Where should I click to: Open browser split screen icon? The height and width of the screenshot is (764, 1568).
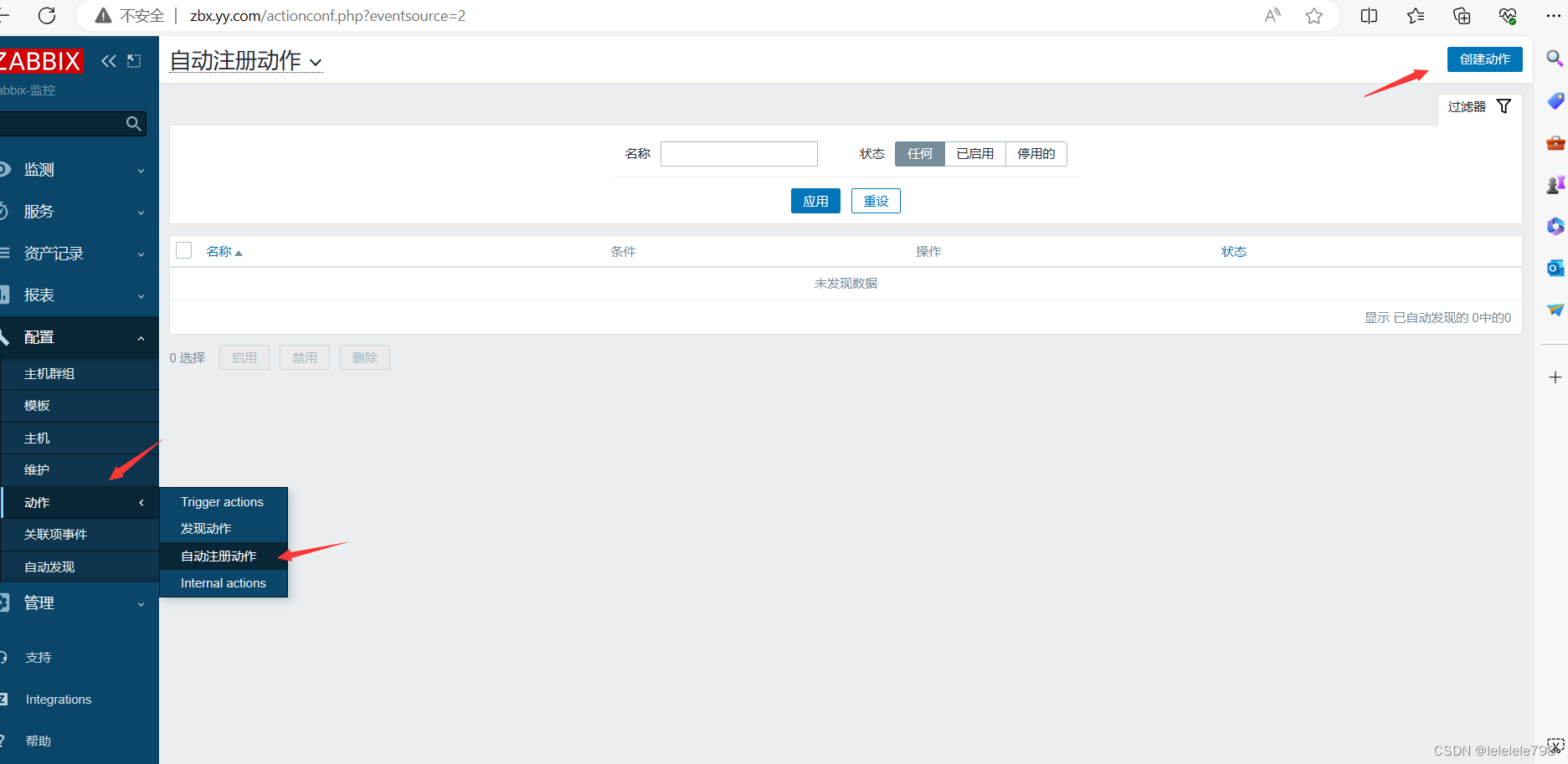click(1370, 16)
